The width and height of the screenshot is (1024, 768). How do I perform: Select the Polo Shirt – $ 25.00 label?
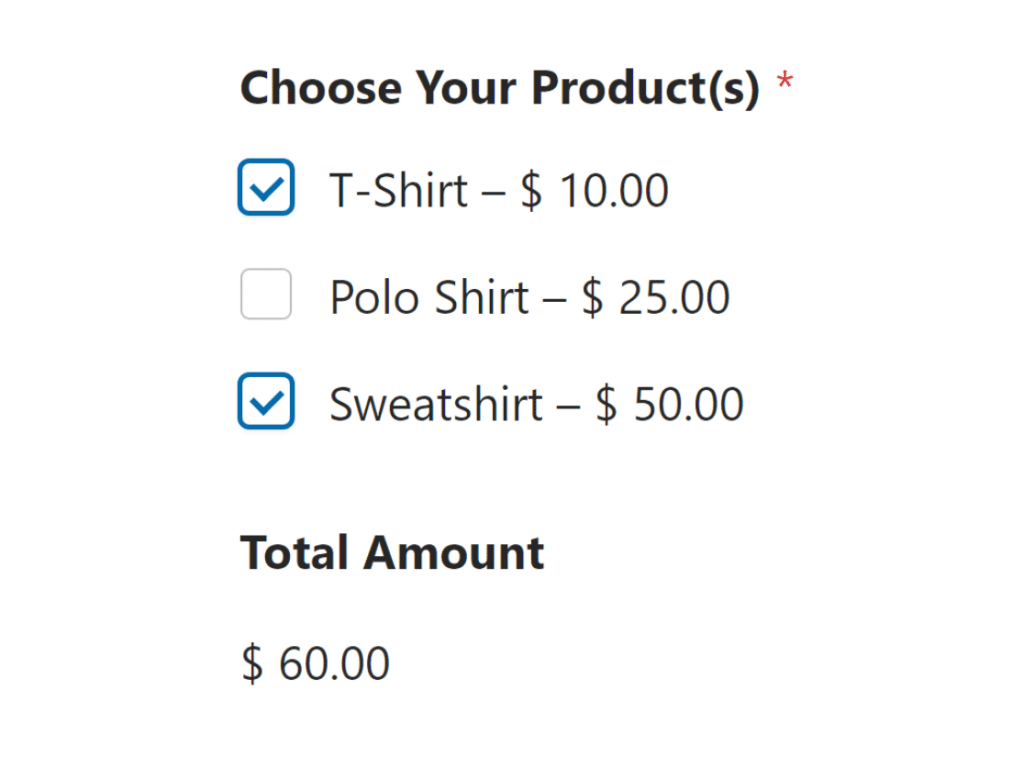(x=530, y=296)
